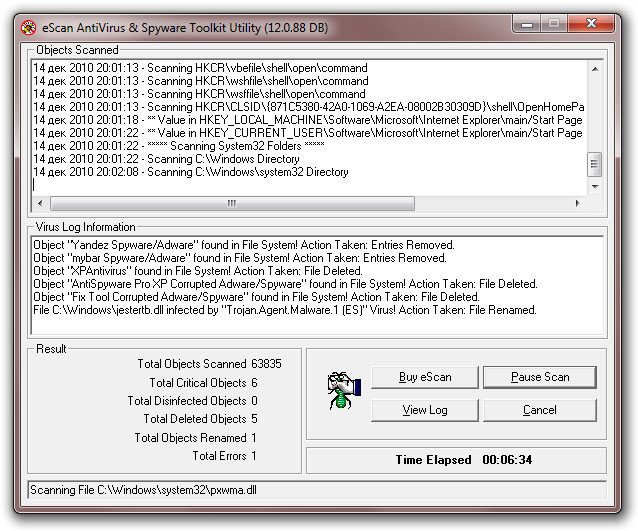638x531 pixels.
Task: Click the Fix Tool Corrupted Adware entry
Action: point(256,297)
